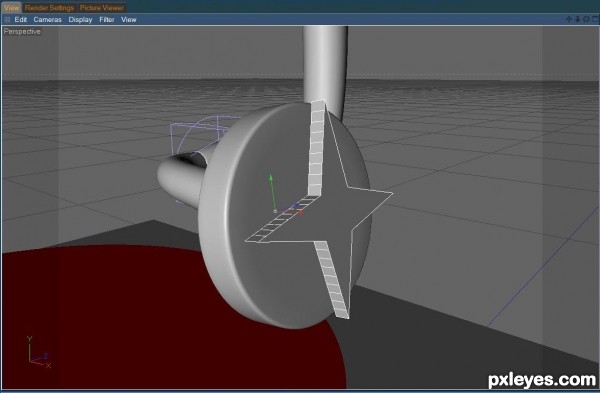Click the viewport zoom arrow icon
600x393 pixels.
[x=577, y=19]
